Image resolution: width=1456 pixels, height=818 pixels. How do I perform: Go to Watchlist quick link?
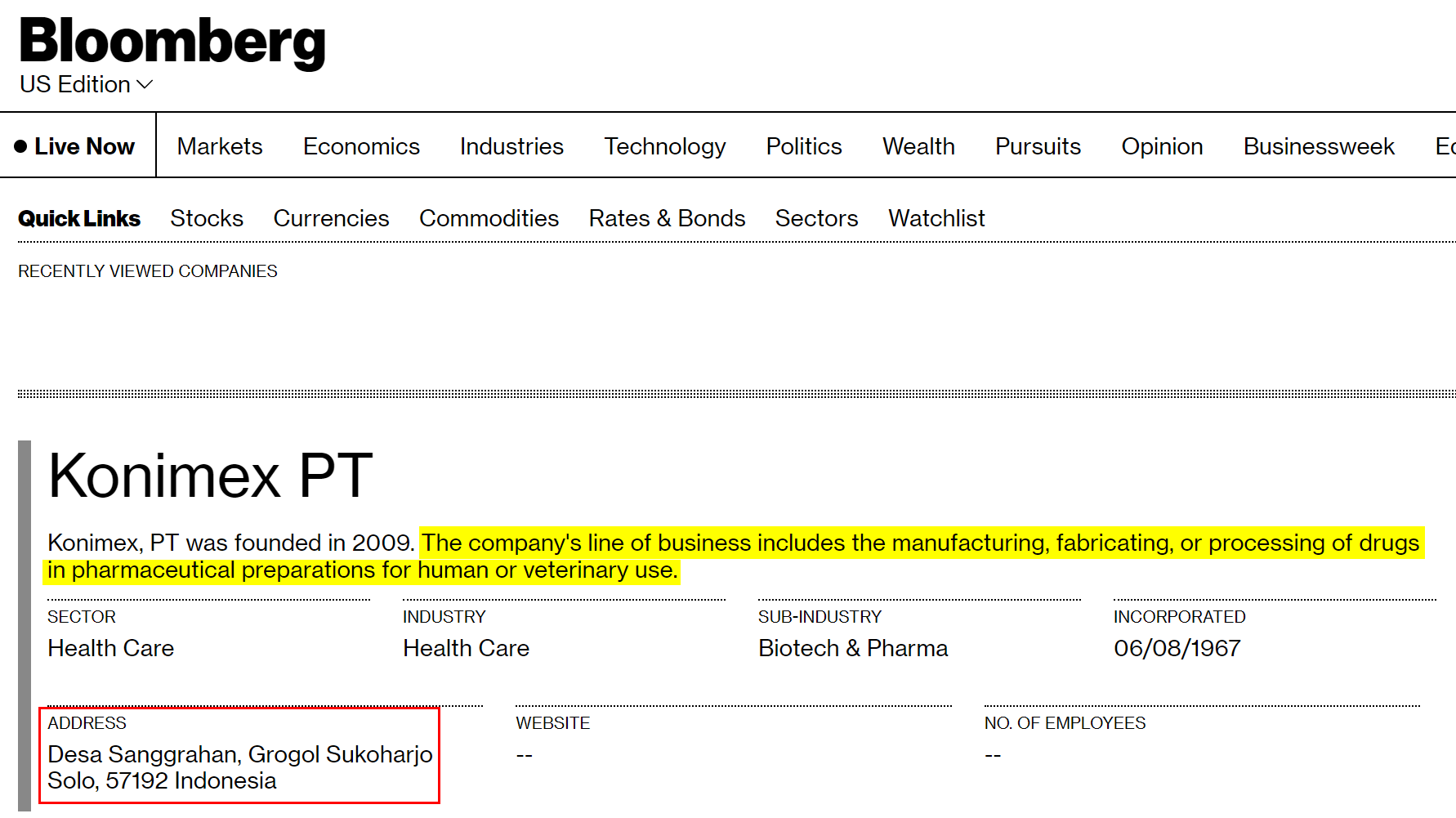pyautogui.click(x=936, y=218)
